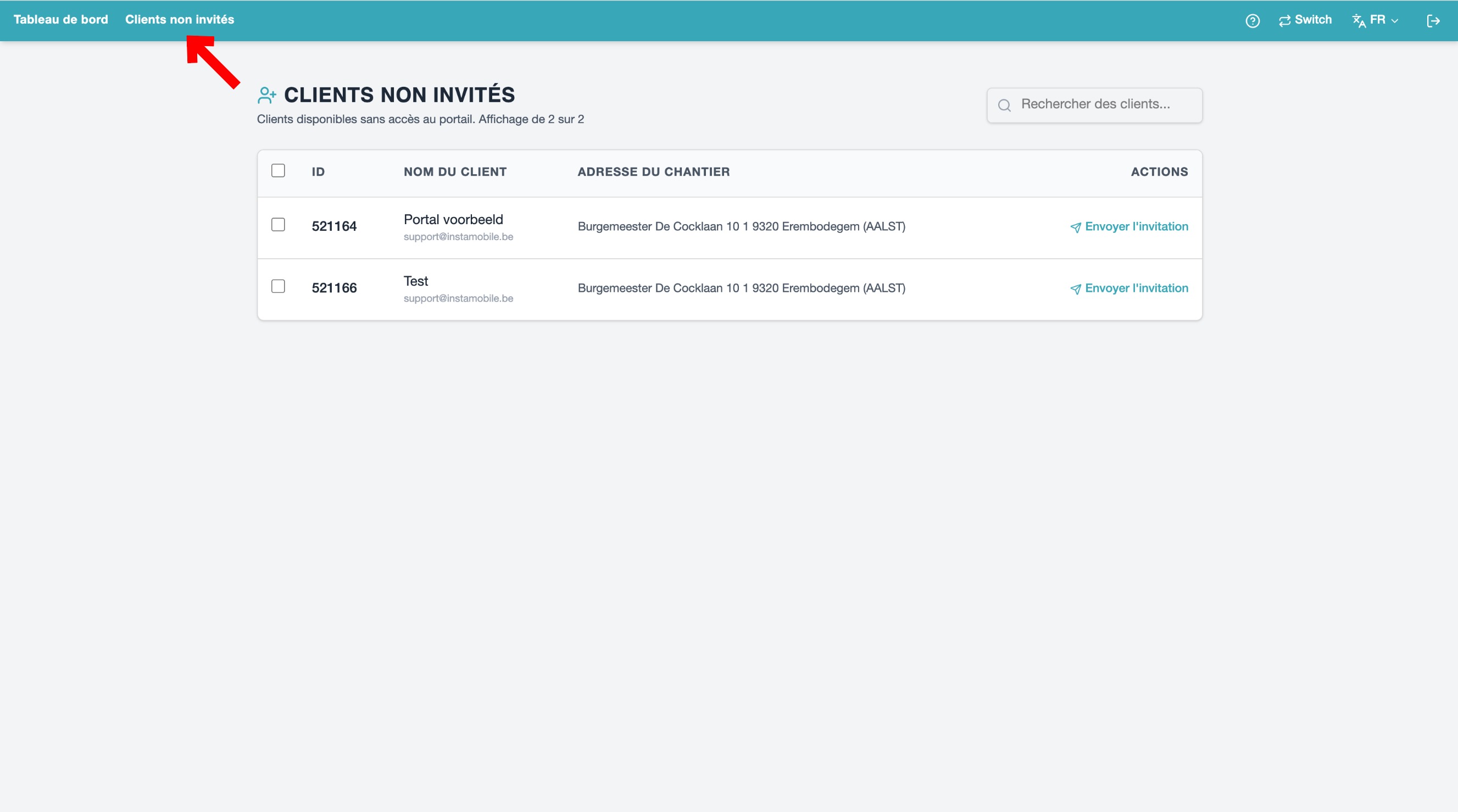Click the subtitle 'Affichage de 2 sur 2' text
Viewport: 1458px width, 812px height.
531,119
